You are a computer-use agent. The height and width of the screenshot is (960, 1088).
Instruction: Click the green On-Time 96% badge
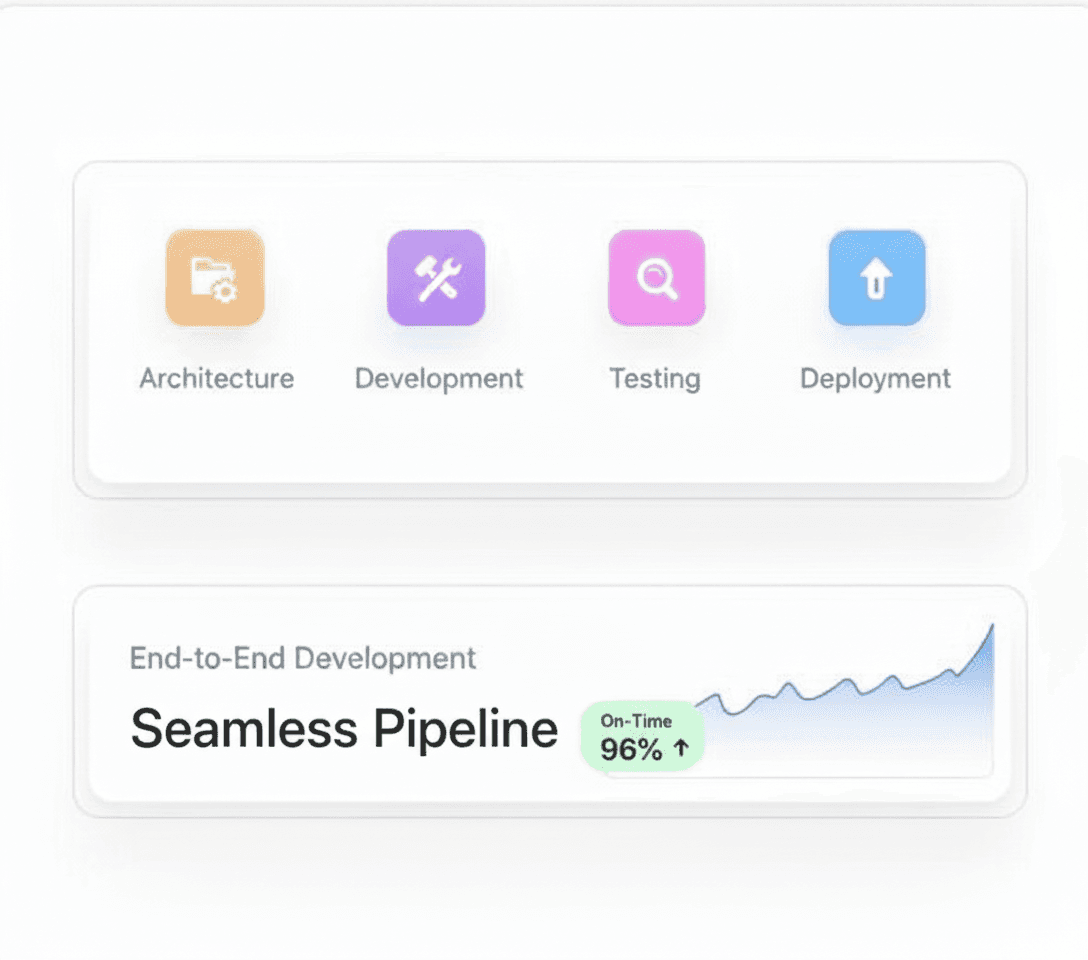[643, 736]
